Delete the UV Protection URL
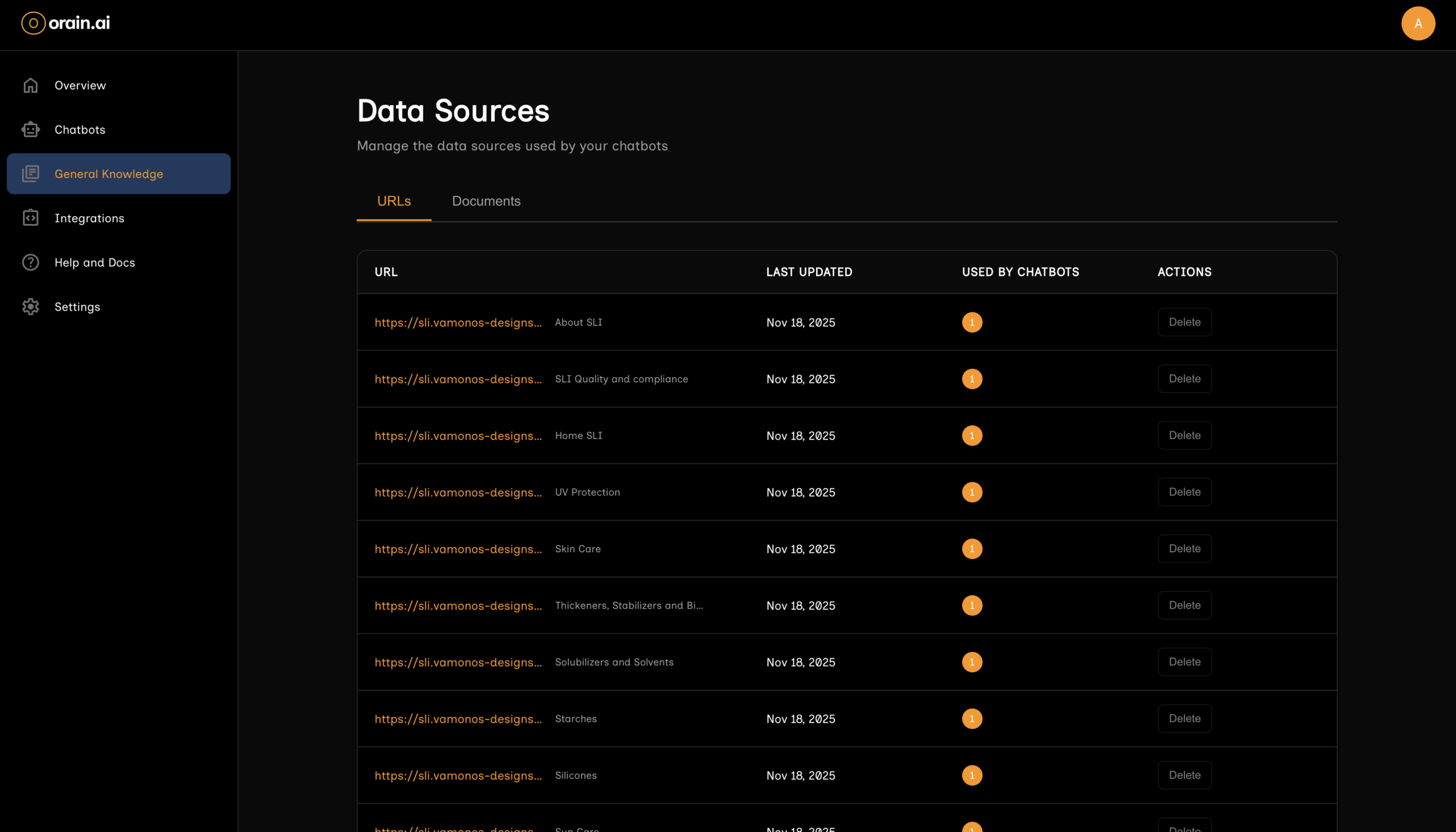Image resolution: width=1456 pixels, height=832 pixels. click(x=1184, y=492)
